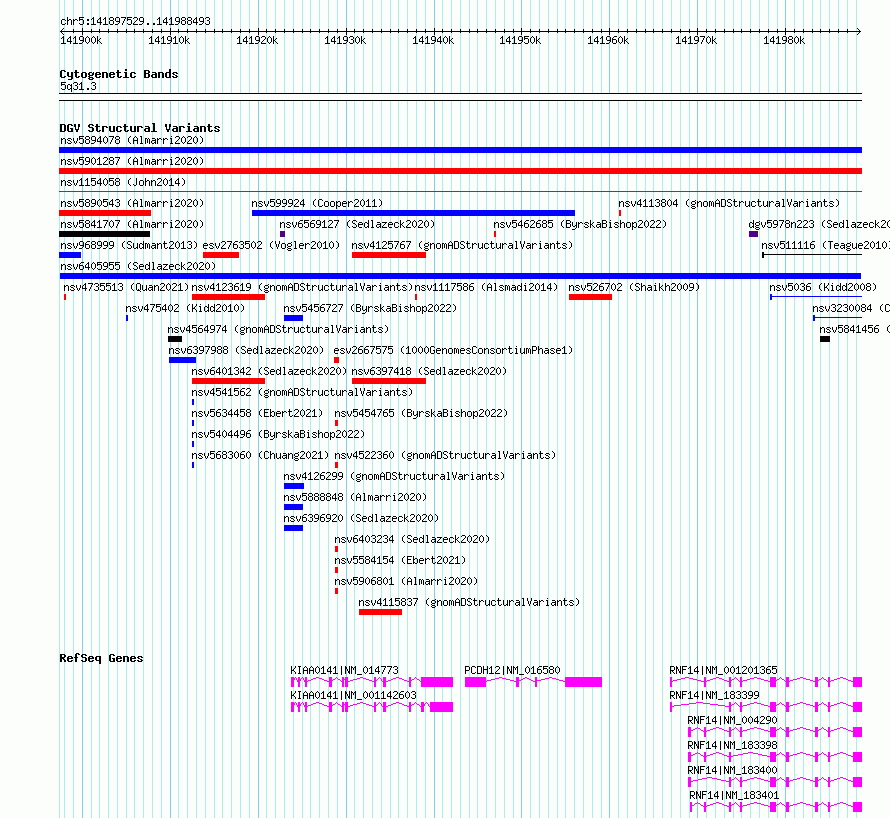Screen dimensions: 890x818
Task: Open nsv4735513 (Quan2021) label
Action: pyautogui.click(x=126, y=287)
